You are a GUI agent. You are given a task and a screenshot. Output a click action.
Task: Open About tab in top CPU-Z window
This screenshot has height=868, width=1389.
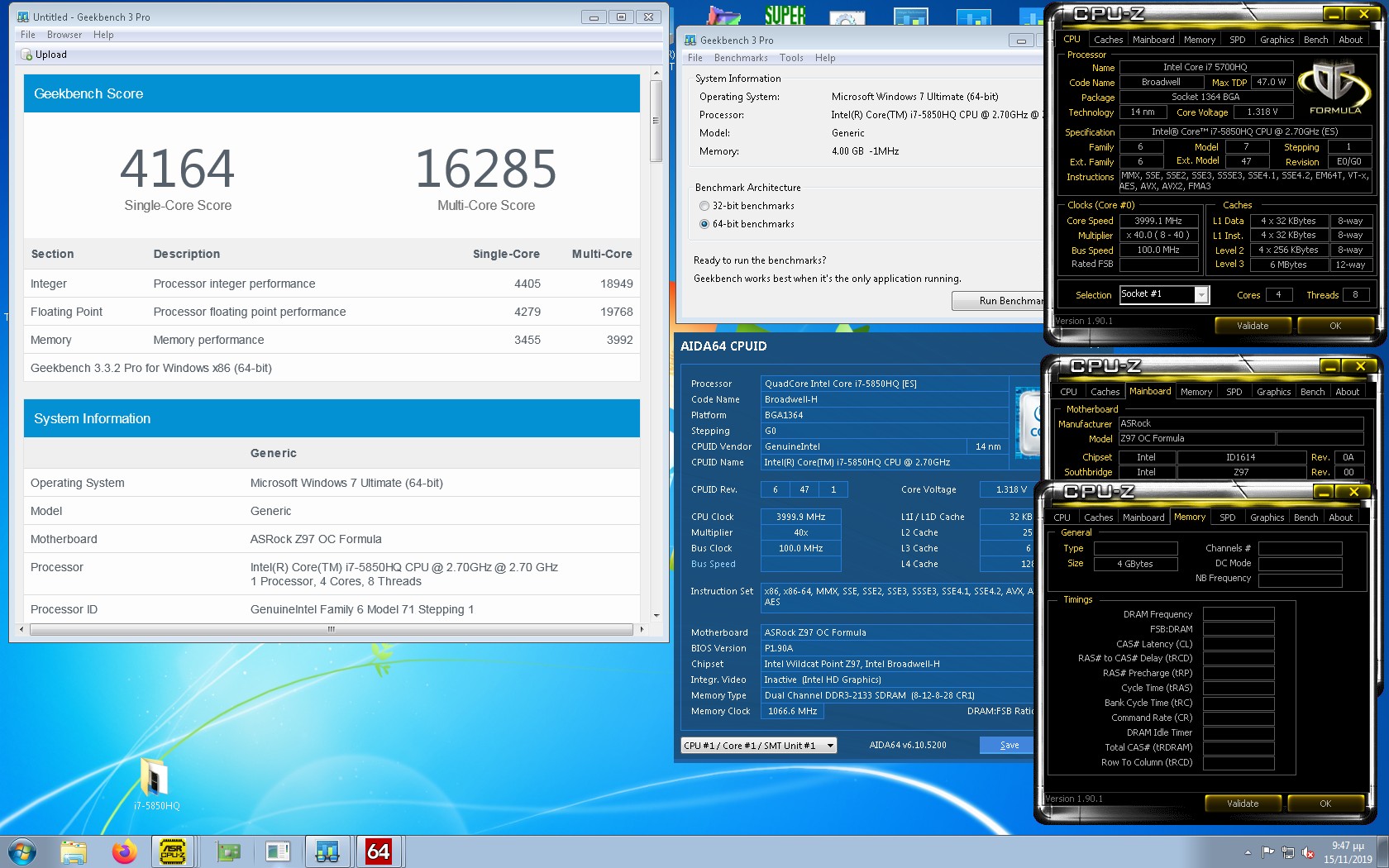pos(1350,40)
